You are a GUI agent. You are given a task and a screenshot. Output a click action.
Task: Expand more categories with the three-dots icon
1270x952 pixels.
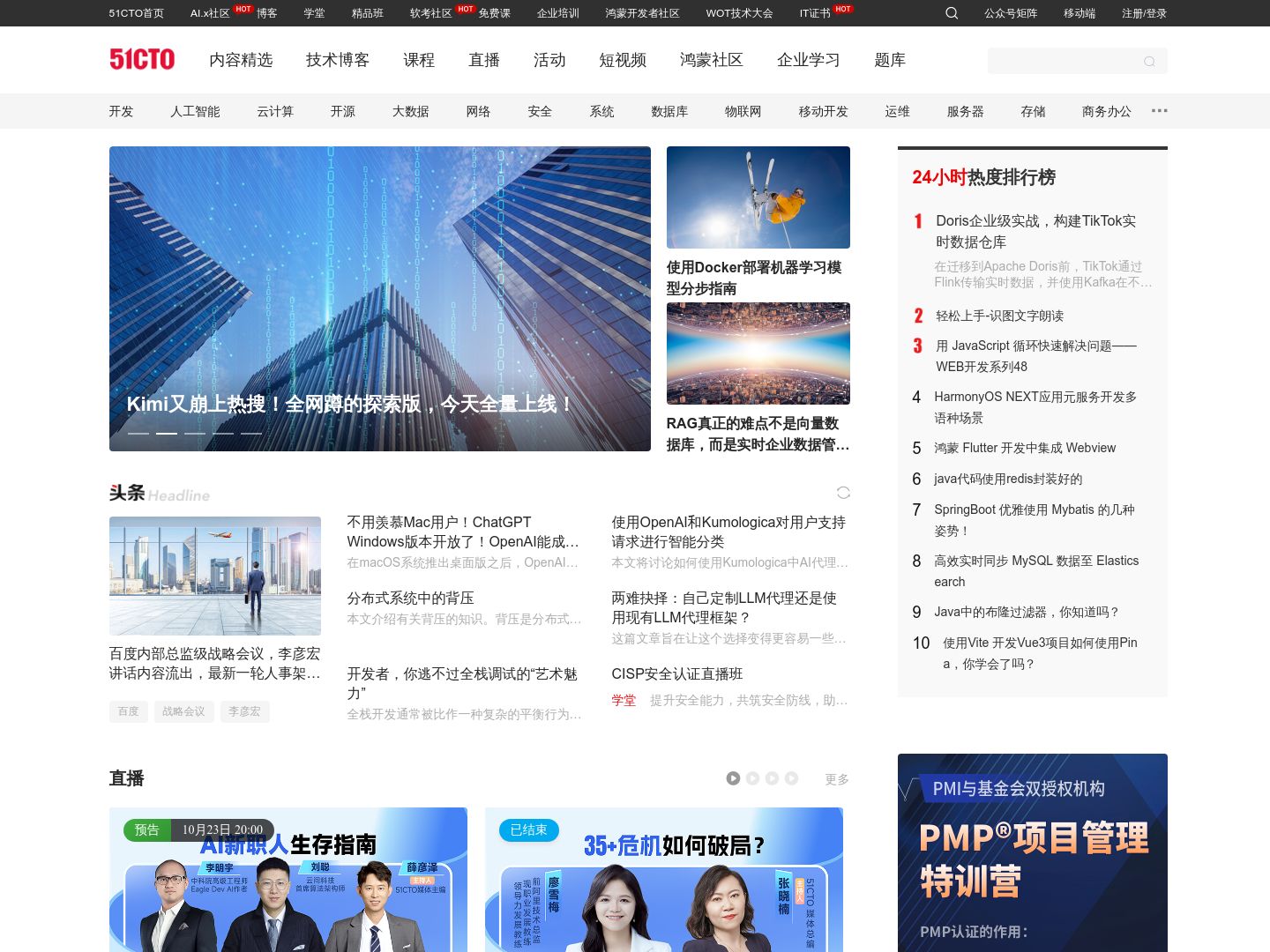pyautogui.click(x=1160, y=111)
